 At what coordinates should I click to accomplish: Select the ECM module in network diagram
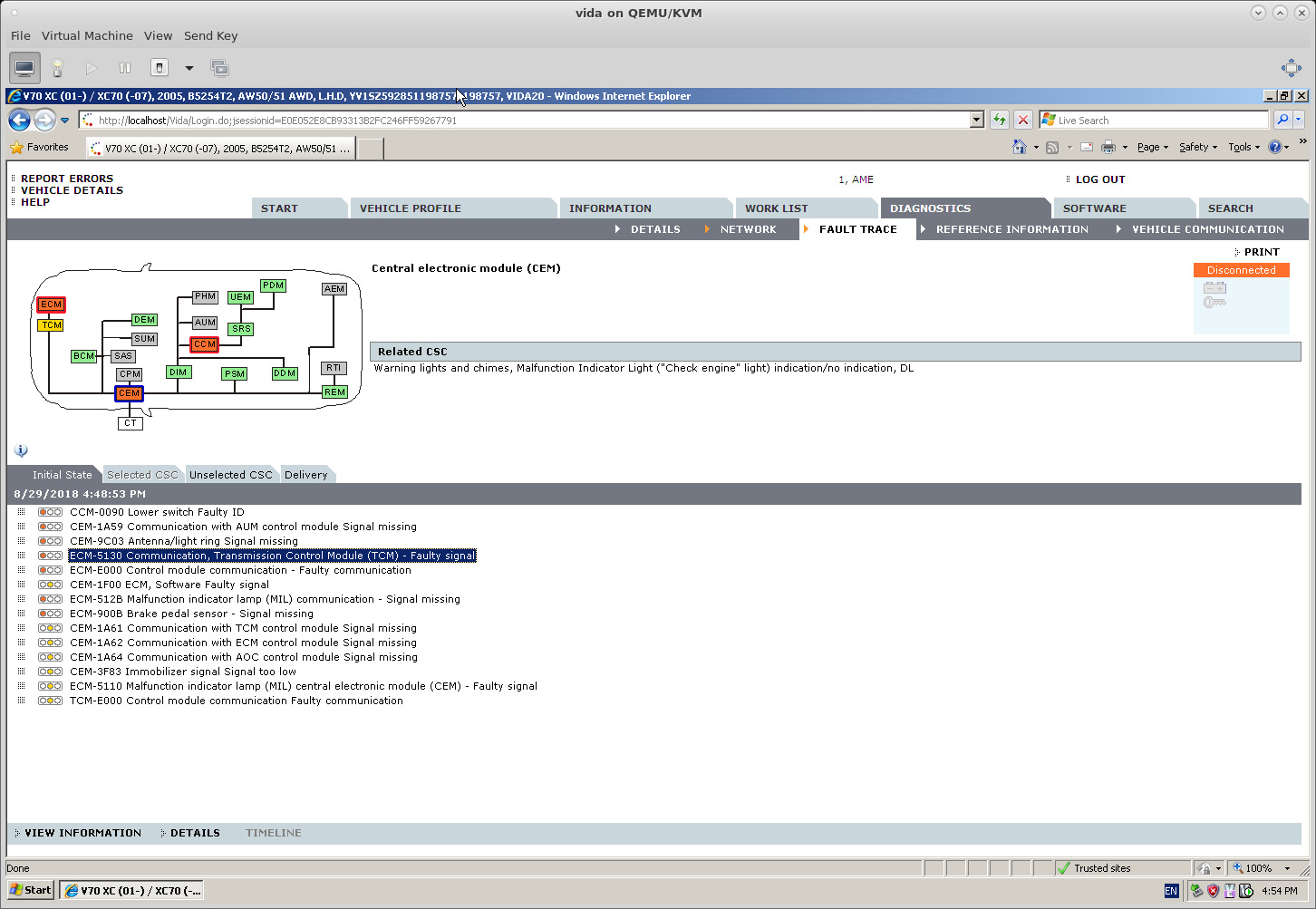point(51,305)
